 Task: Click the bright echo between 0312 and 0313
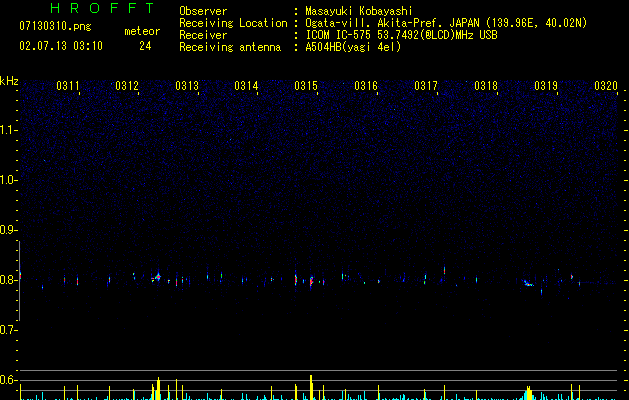point(158,277)
